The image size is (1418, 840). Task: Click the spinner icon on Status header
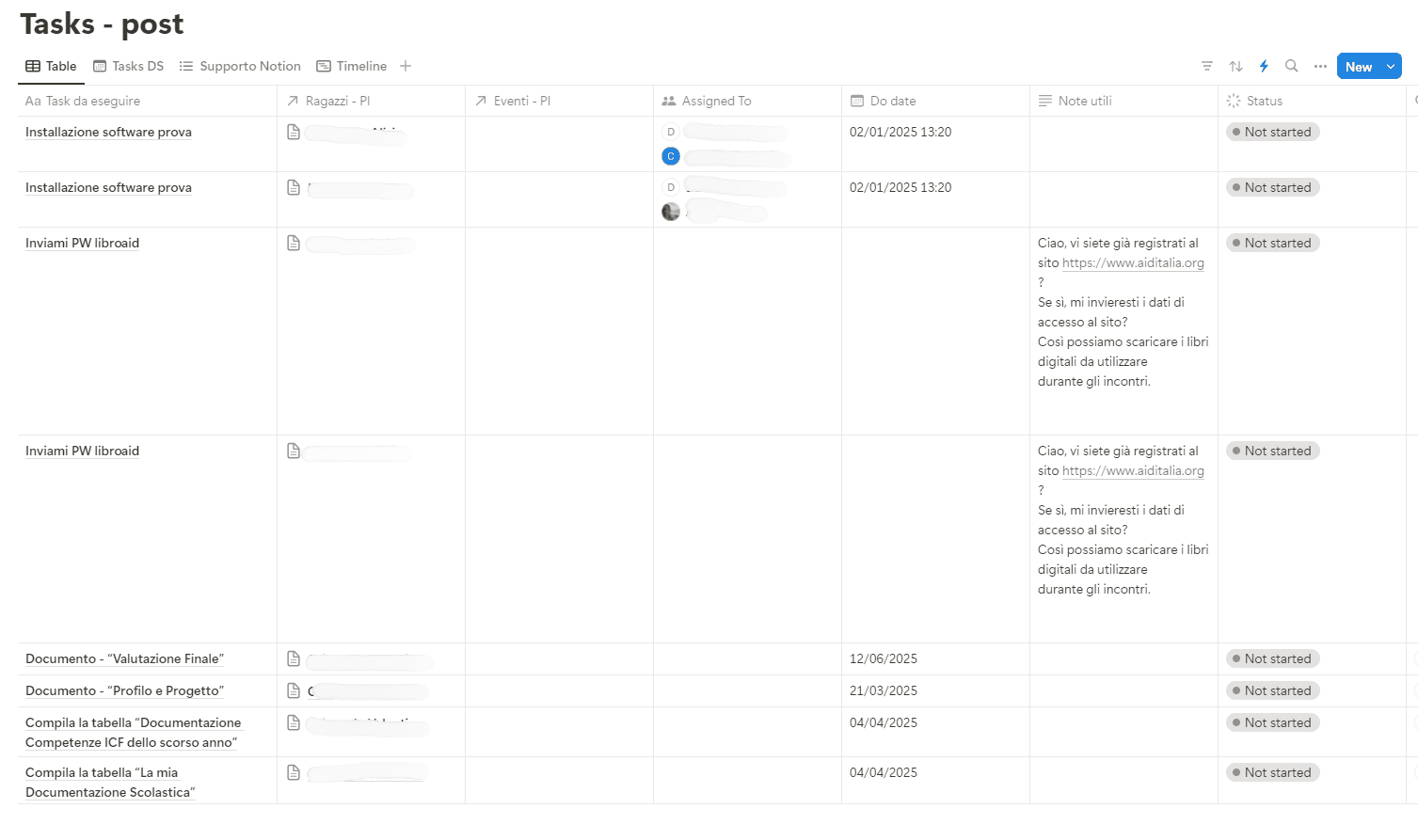click(x=1234, y=100)
